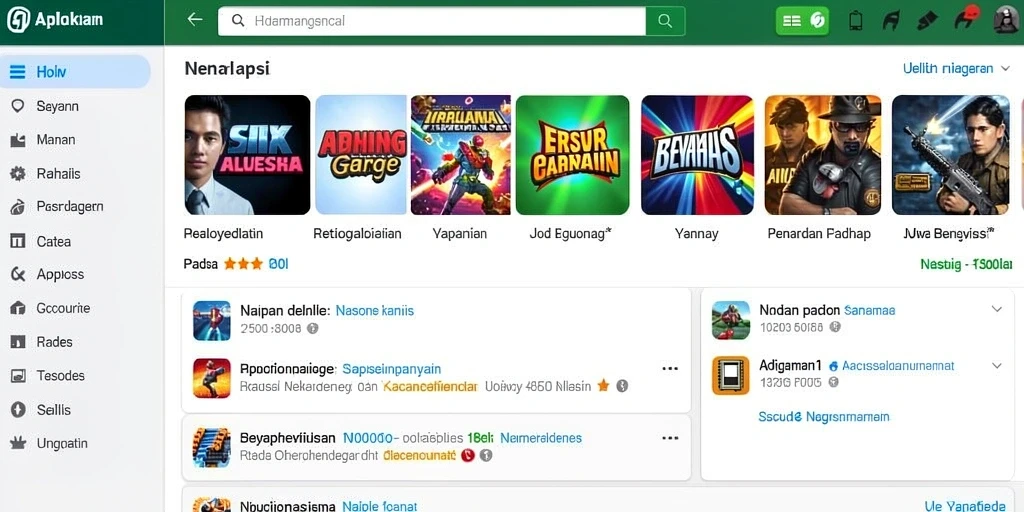Open the three-dot menu for Rpoctionpaiioge
The height and width of the screenshot is (512, 1024).
point(670,369)
